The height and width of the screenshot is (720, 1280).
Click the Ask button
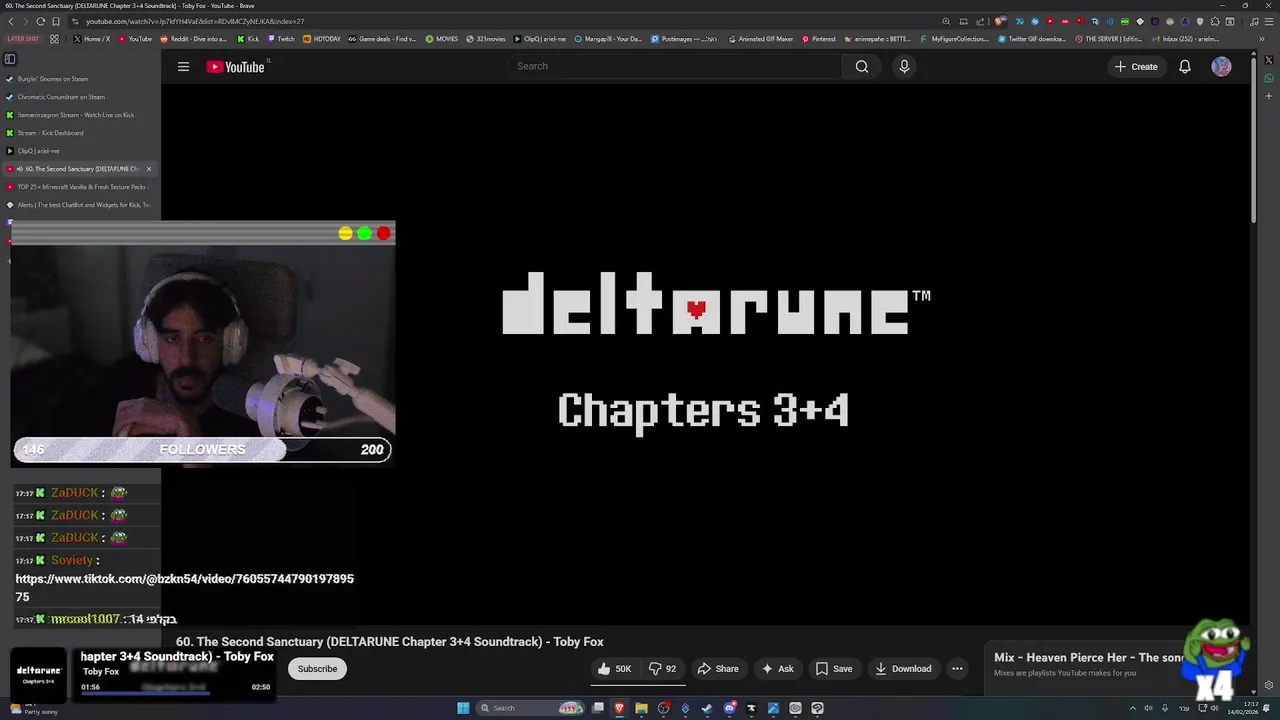point(777,669)
